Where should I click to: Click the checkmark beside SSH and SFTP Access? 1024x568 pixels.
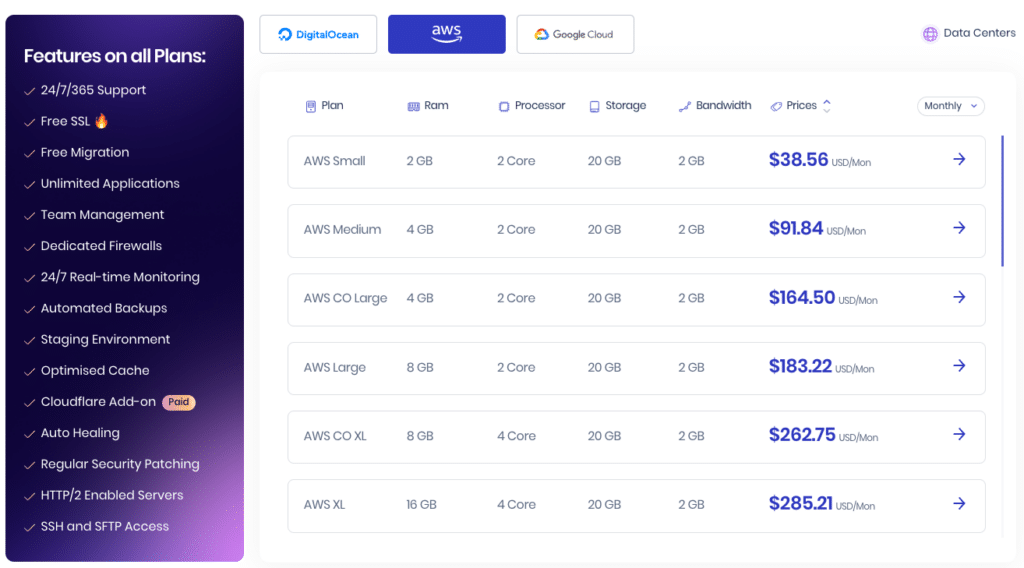[x=29, y=528]
